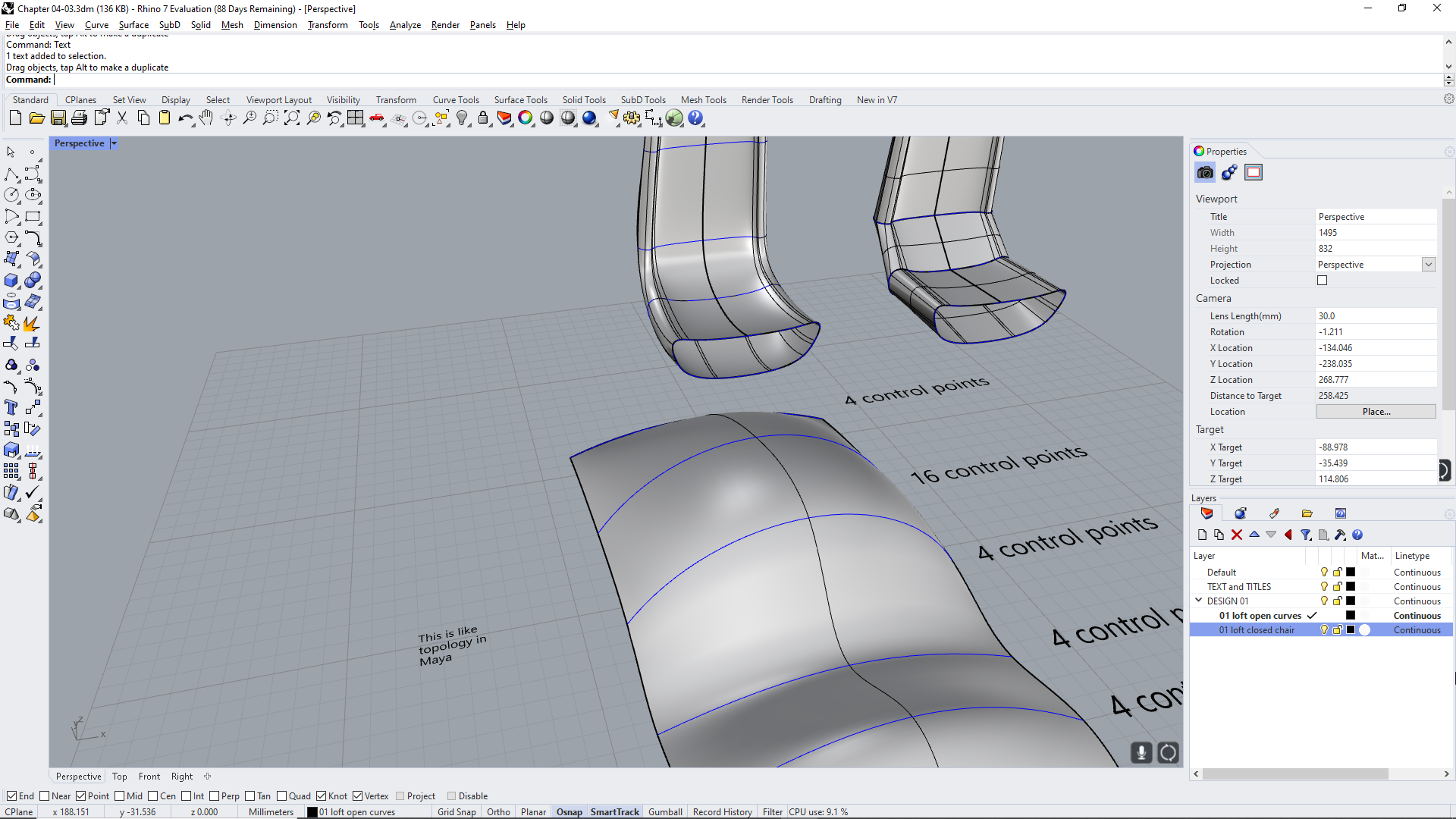Click the New file icon in Standard toolbar

(15, 118)
